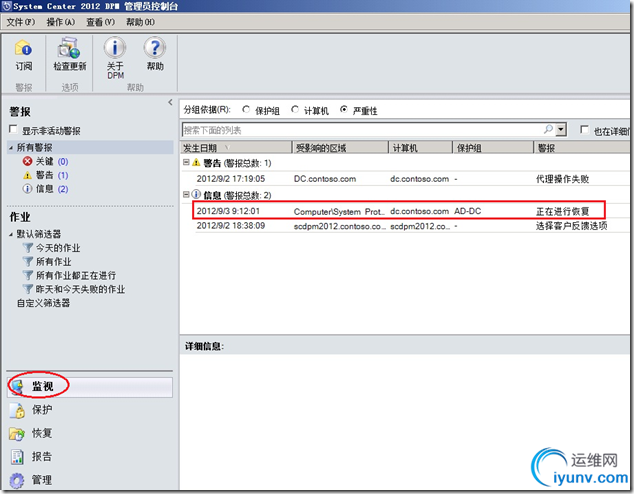634x494 pixels.
Task: Click the 搜索下面的列表 search field
Action: tap(362, 130)
